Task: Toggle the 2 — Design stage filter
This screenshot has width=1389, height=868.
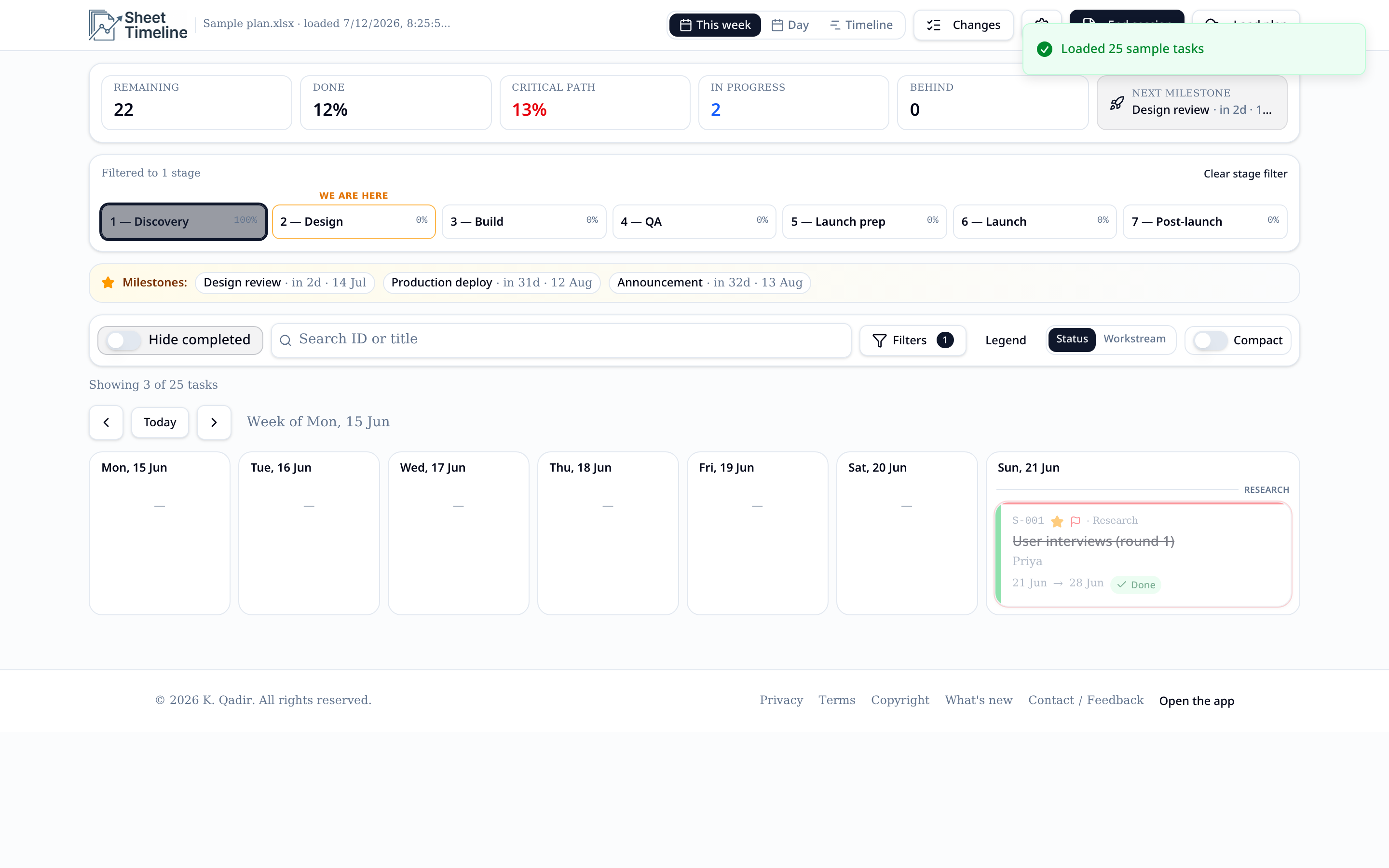Action: 354,222
